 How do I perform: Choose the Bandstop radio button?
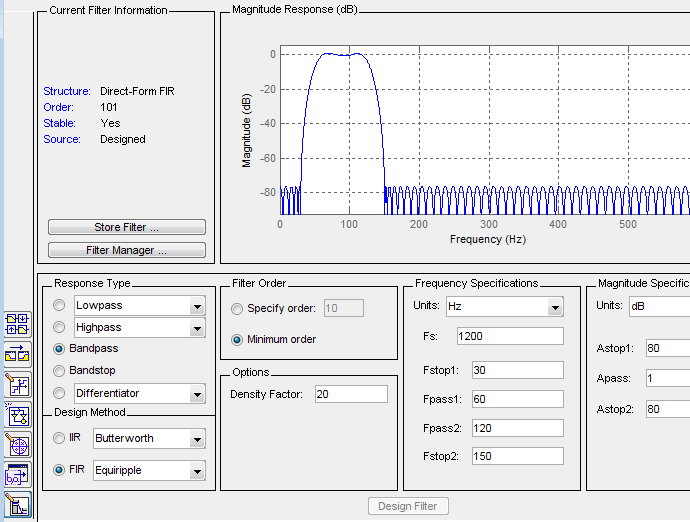click(x=59, y=371)
